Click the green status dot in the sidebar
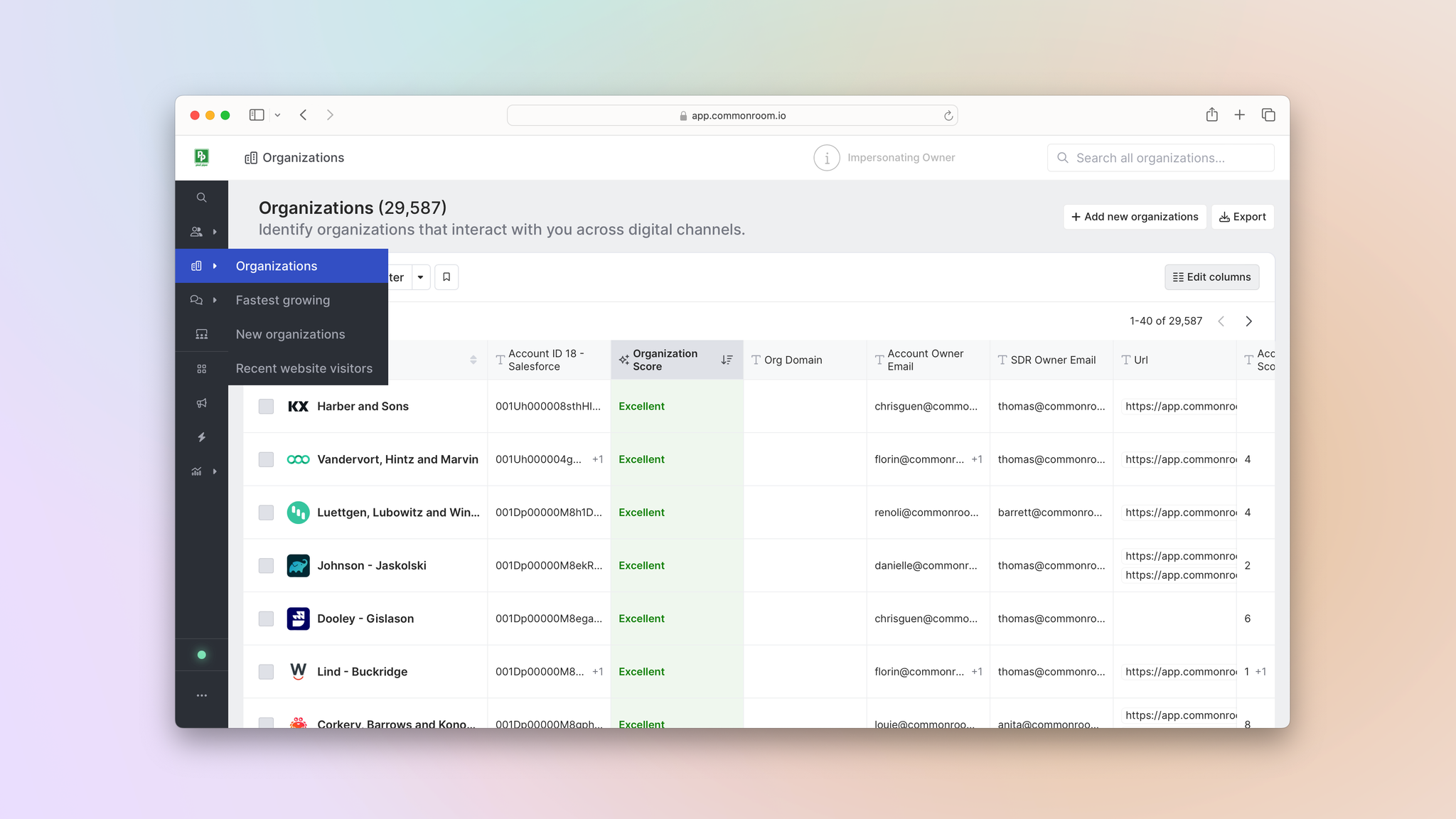Viewport: 1456px width, 819px height. (202, 655)
